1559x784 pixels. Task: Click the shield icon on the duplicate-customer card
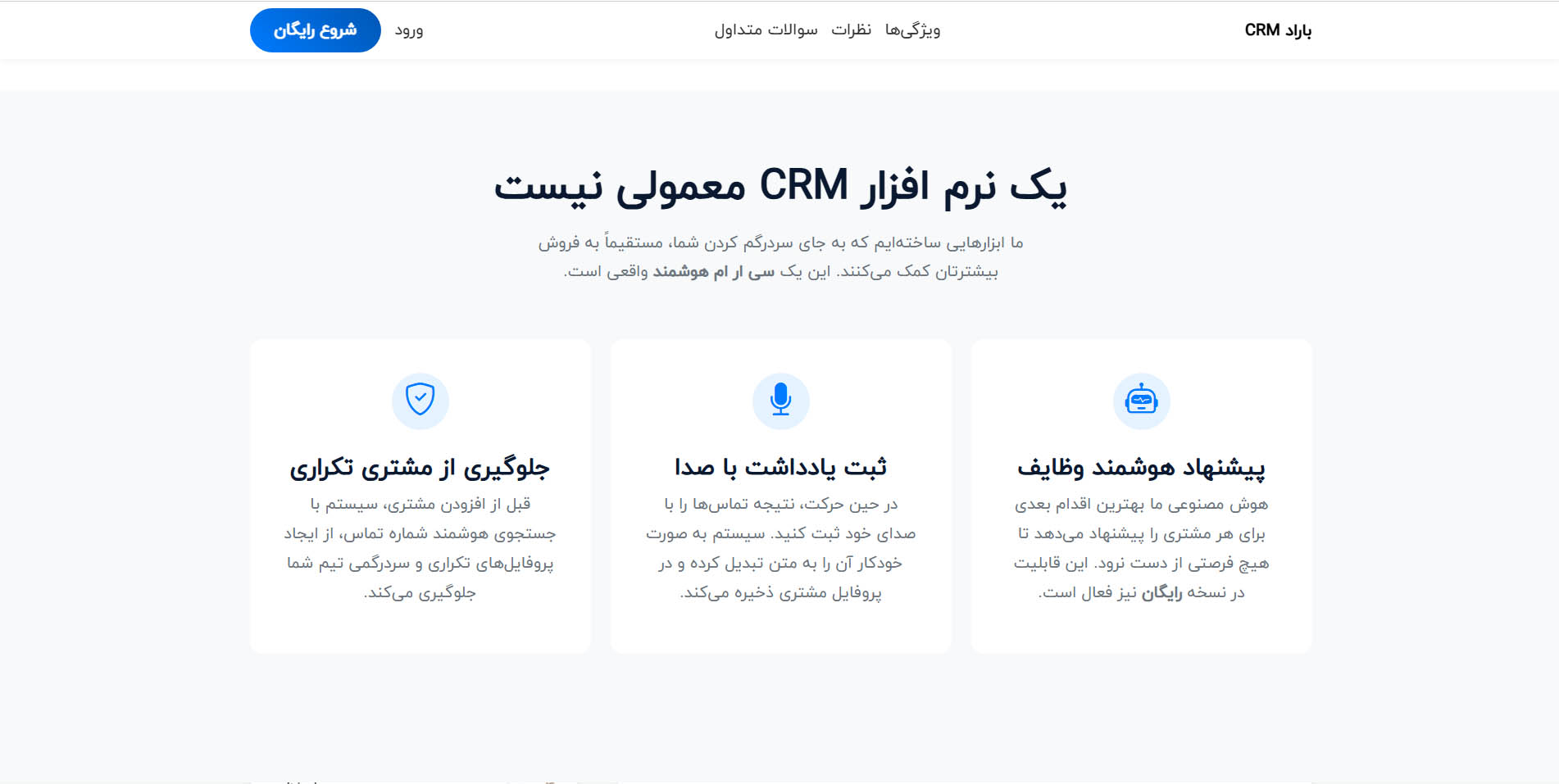(420, 400)
